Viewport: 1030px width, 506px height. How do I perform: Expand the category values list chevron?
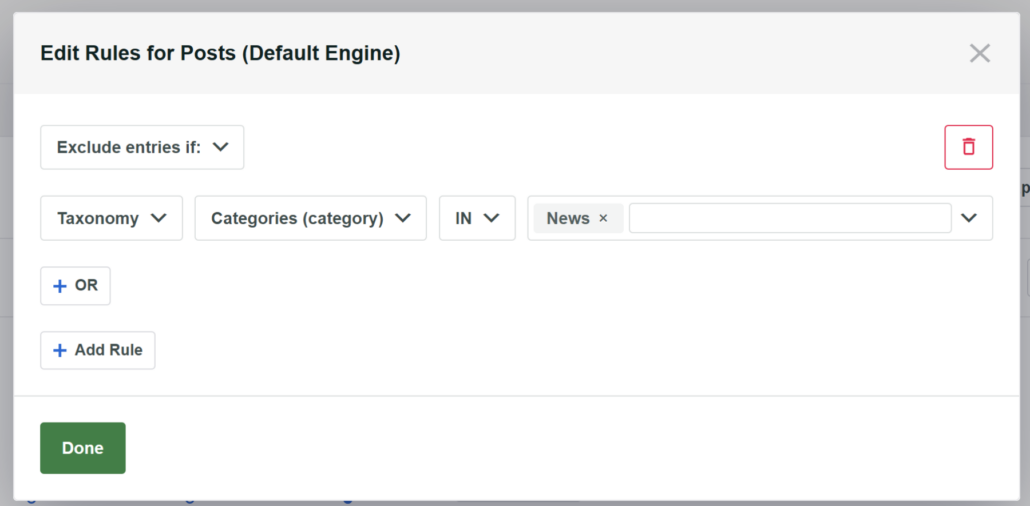click(x=969, y=218)
